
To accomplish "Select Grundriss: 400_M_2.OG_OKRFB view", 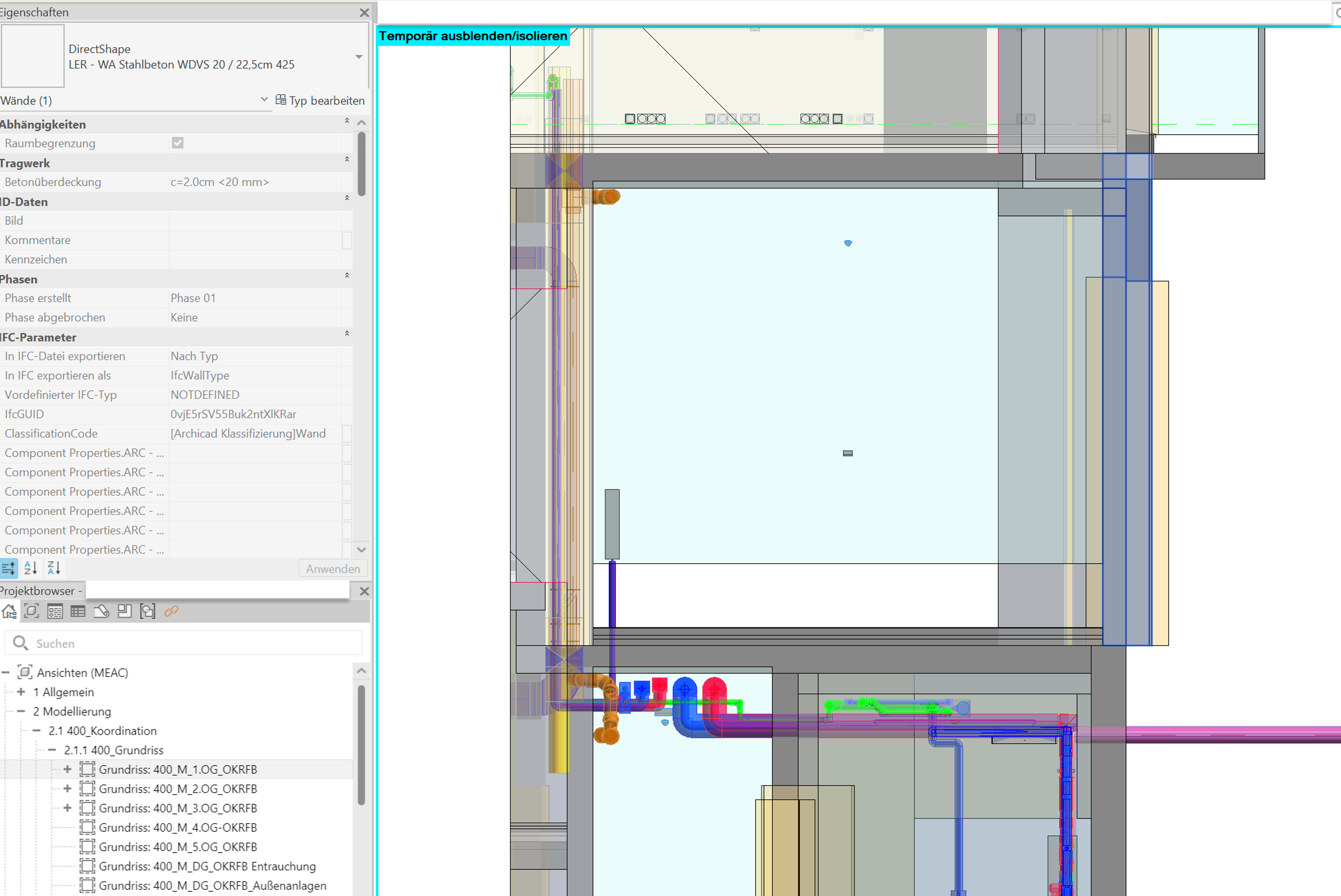I will point(178,788).
